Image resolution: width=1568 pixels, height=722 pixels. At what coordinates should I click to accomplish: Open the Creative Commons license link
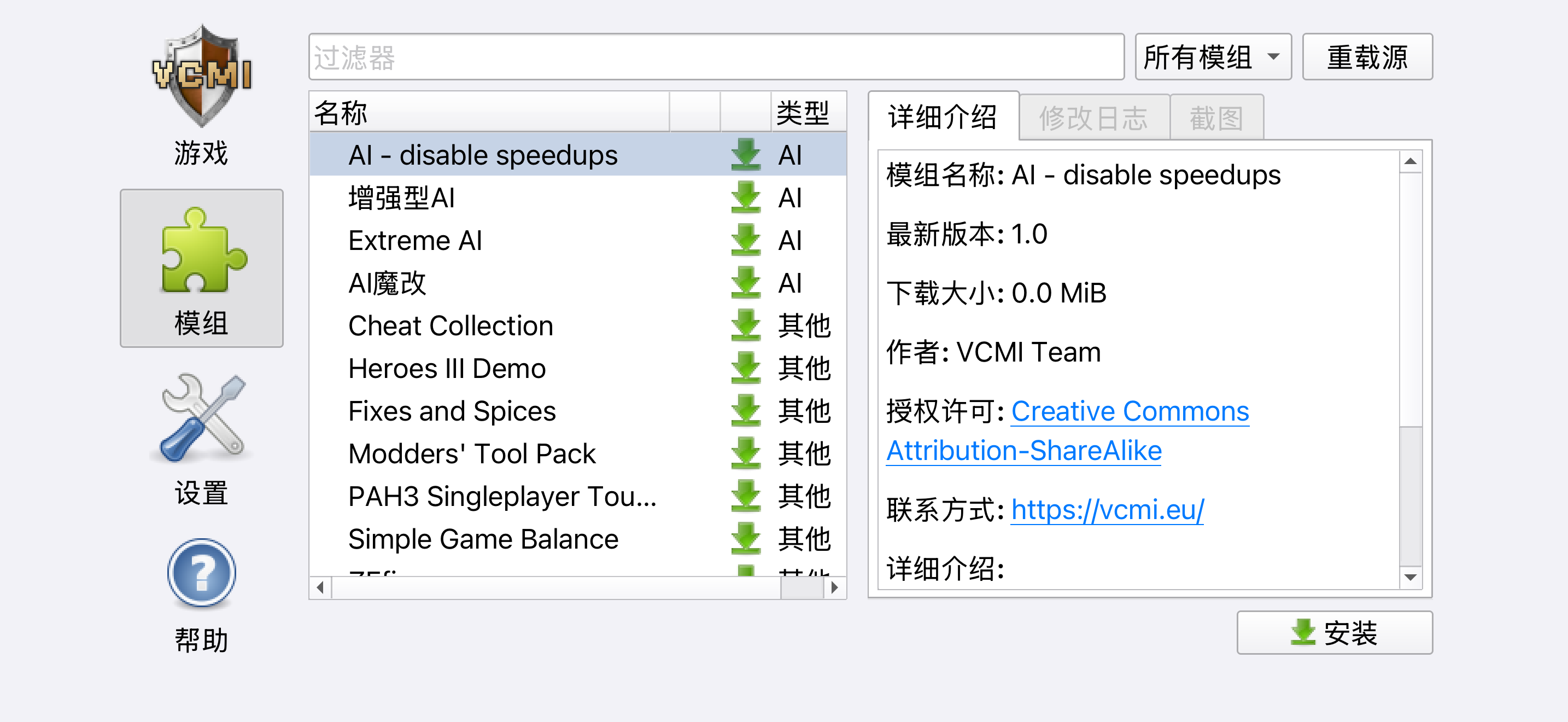(x=1129, y=411)
